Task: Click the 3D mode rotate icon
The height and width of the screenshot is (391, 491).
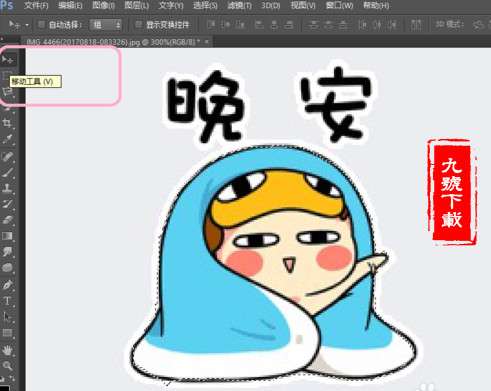Action: tap(478, 25)
